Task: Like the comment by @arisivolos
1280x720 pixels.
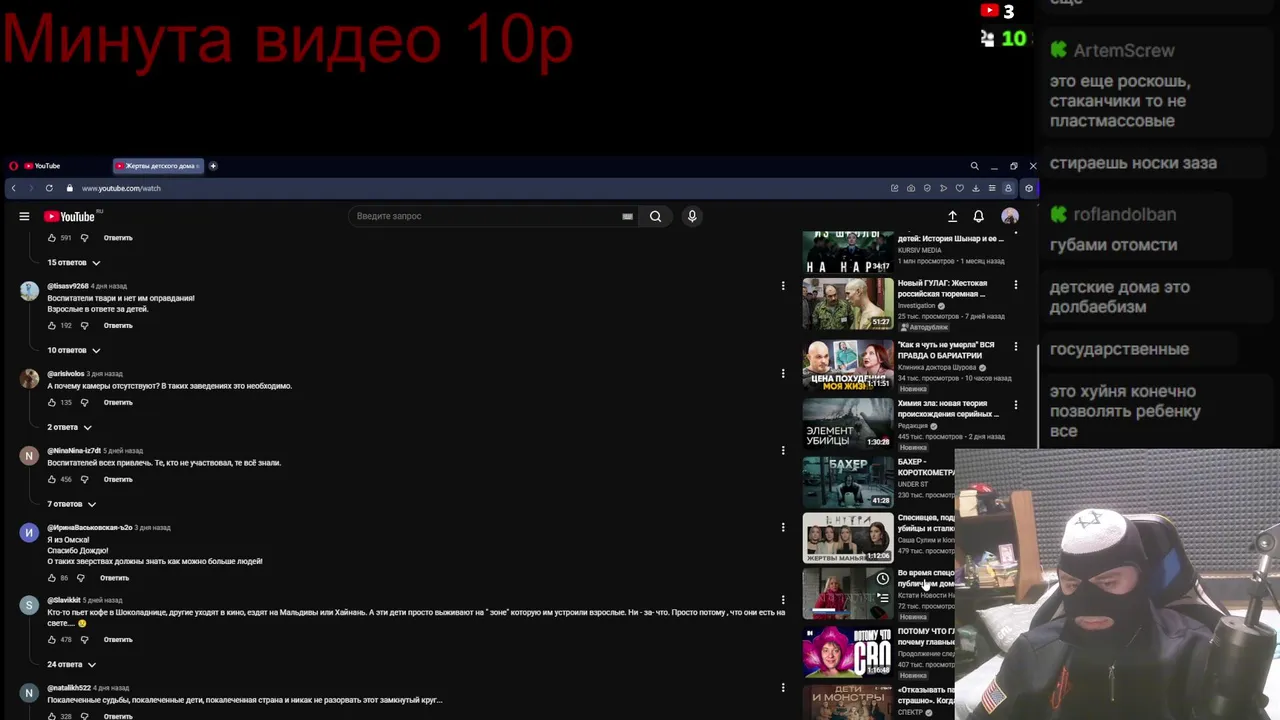Action: [x=52, y=402]
